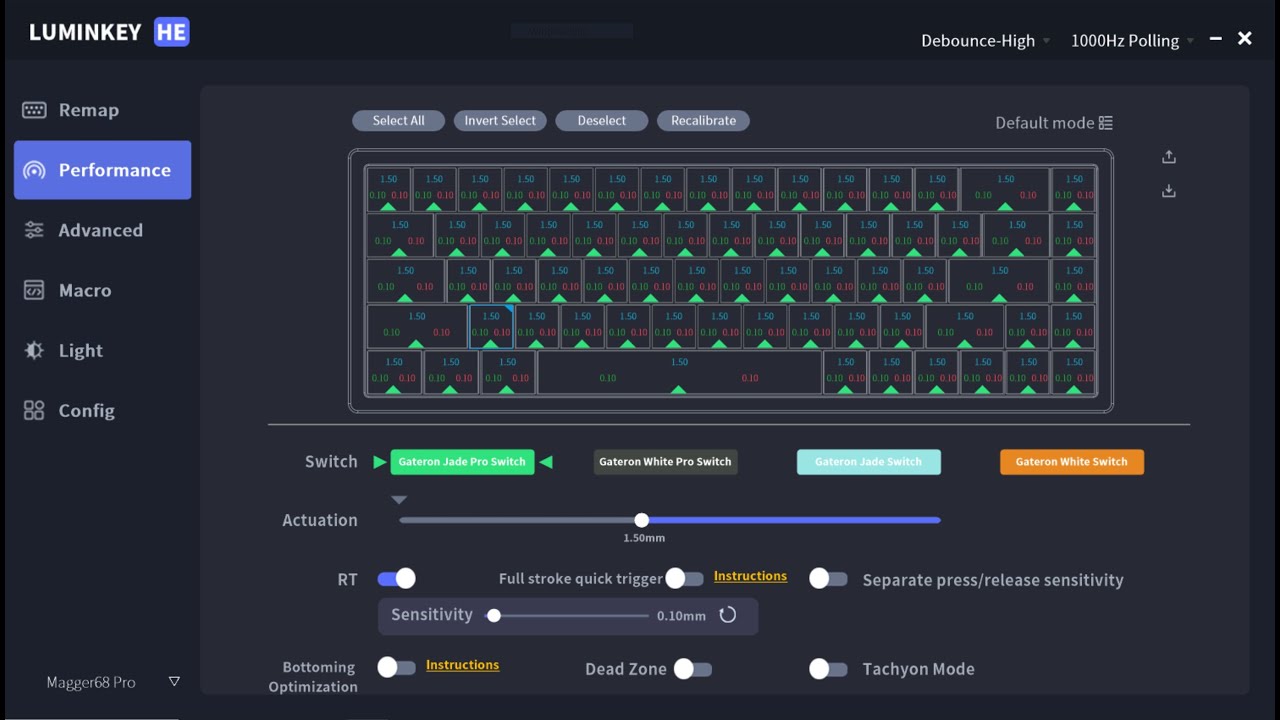The image size is (1280, 720).
Task: Disable the RT toggle switch
Action: (396, 578)
